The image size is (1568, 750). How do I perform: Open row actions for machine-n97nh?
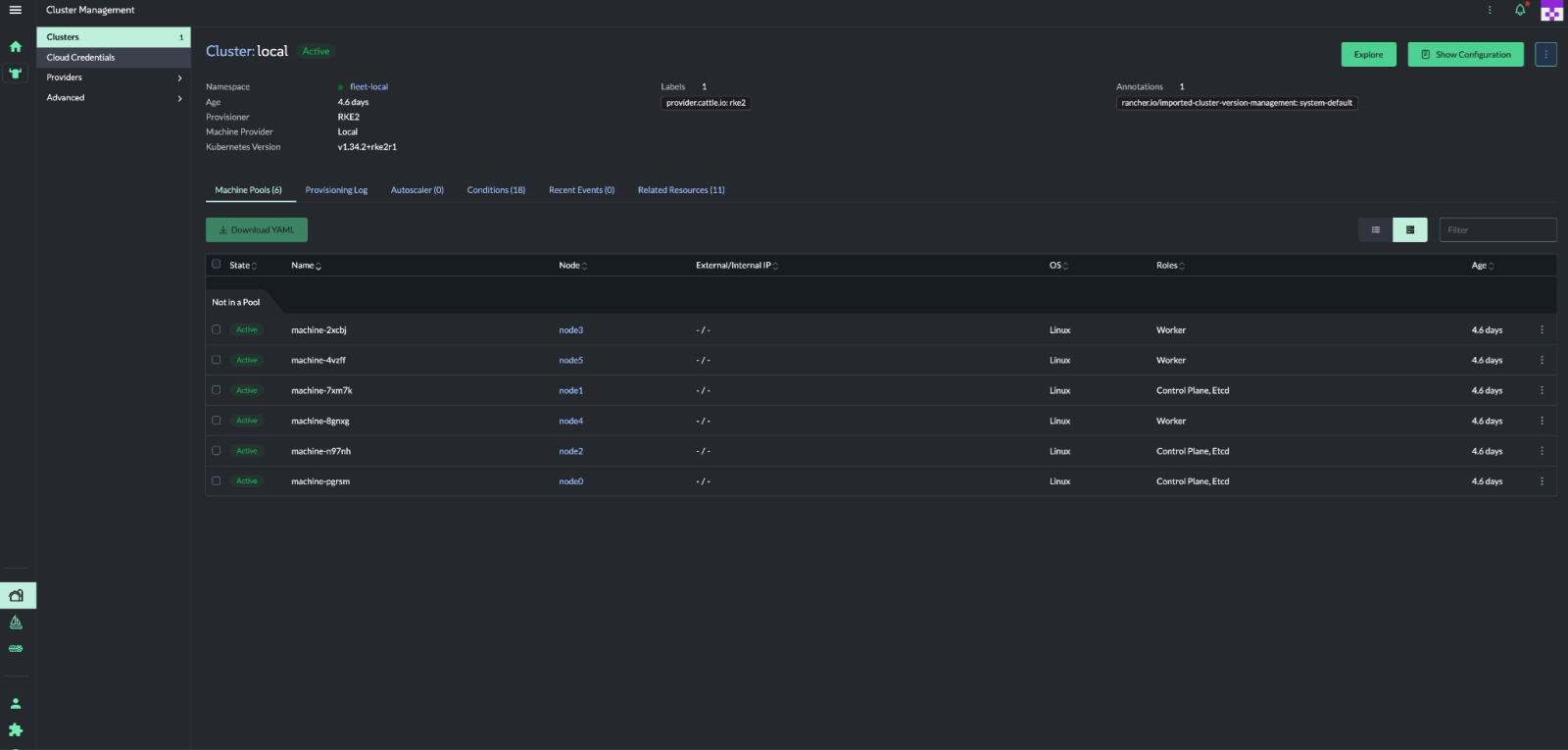coord(1542,451)
